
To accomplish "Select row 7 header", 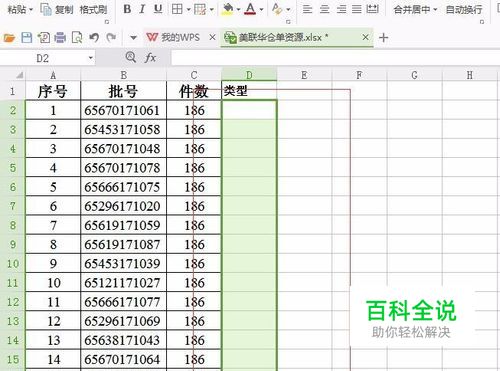I will click(x=12, y=206).
